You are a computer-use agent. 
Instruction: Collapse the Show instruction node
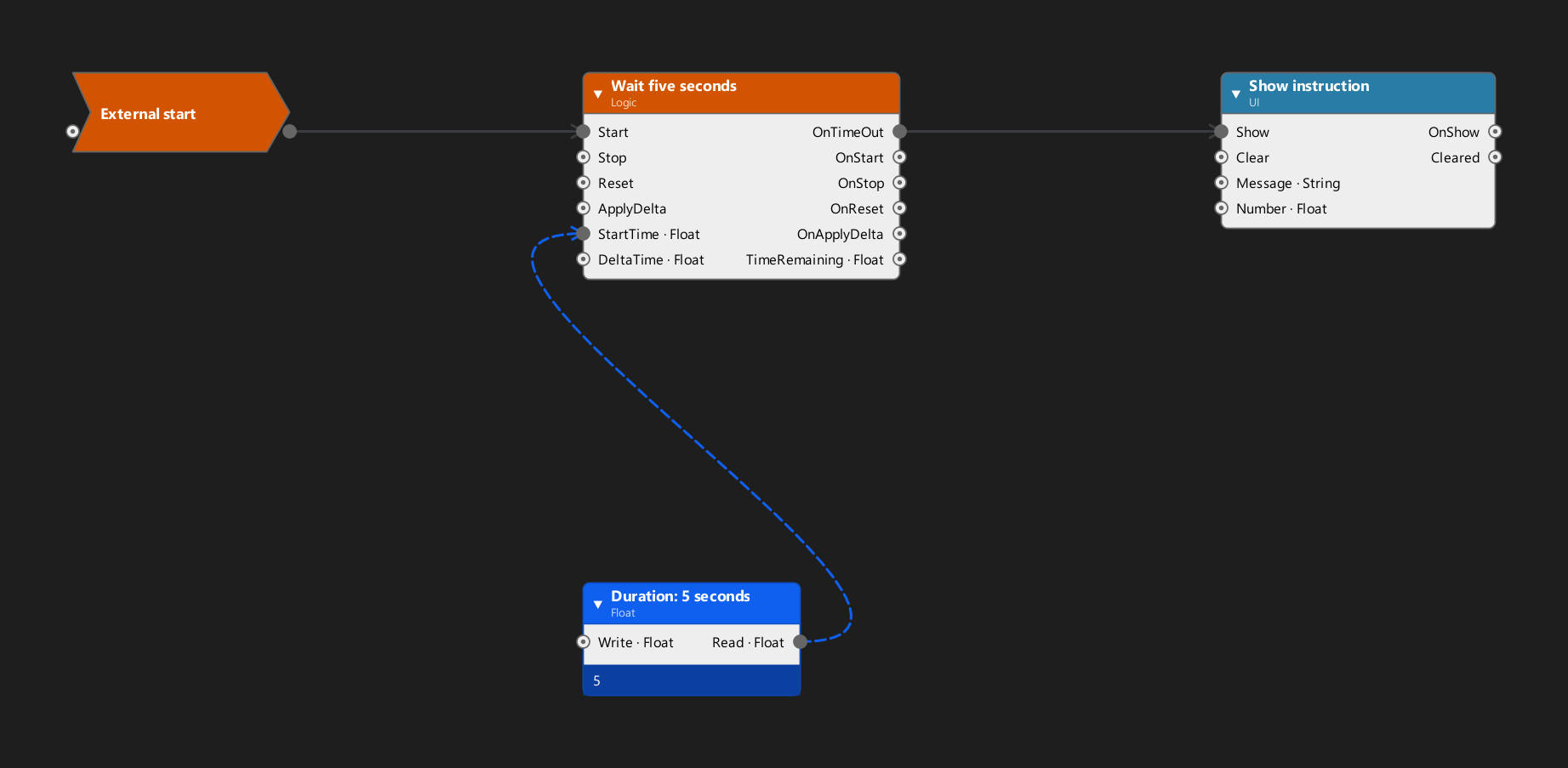point(1236,94)
